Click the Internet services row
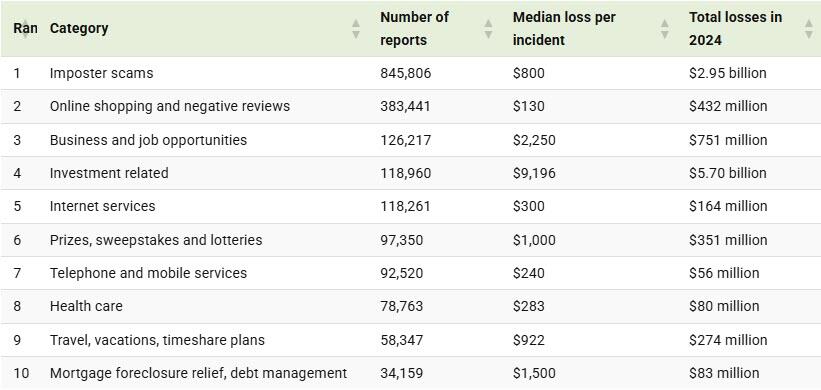 [x=410, y=206]
